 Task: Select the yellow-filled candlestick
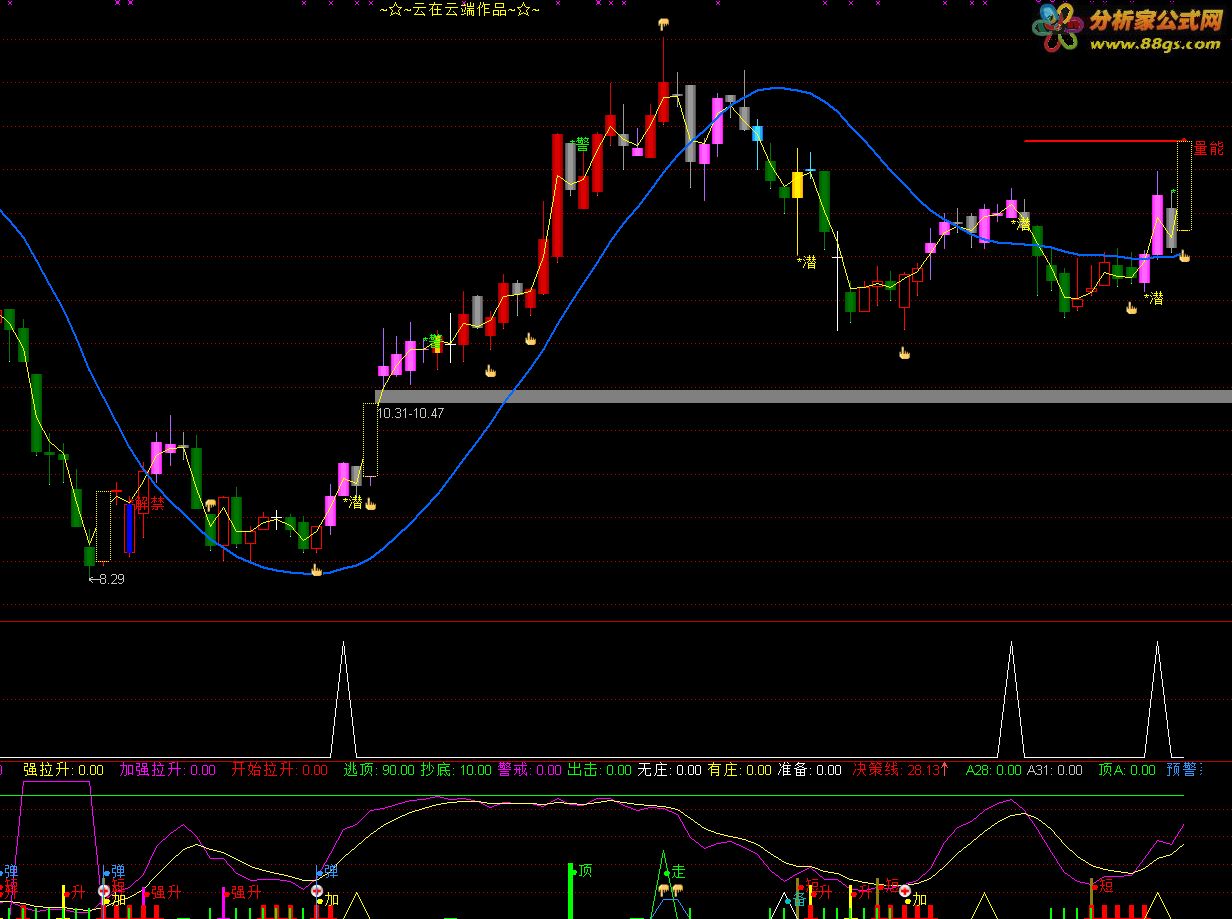797,185
